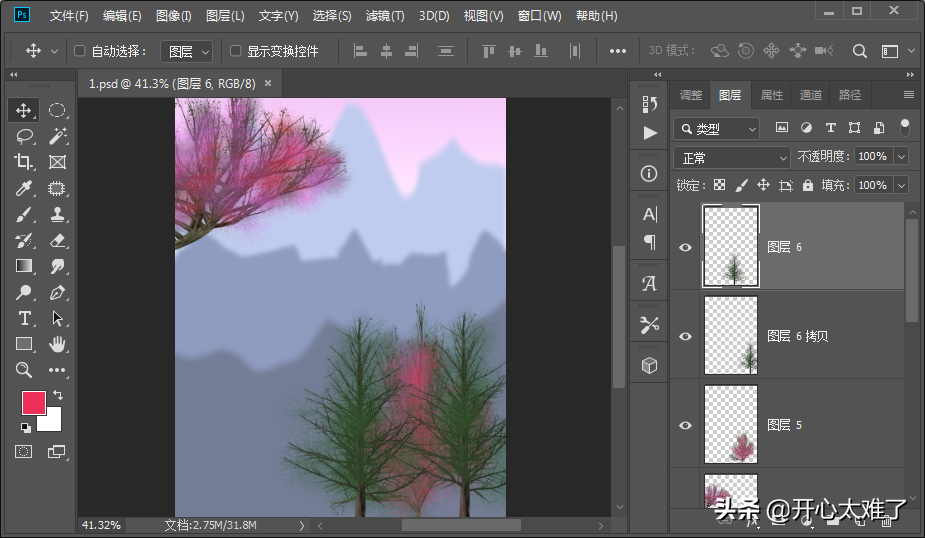Toggle lock image pixels brush icon
Screen dimensions: 925x538
742,185
